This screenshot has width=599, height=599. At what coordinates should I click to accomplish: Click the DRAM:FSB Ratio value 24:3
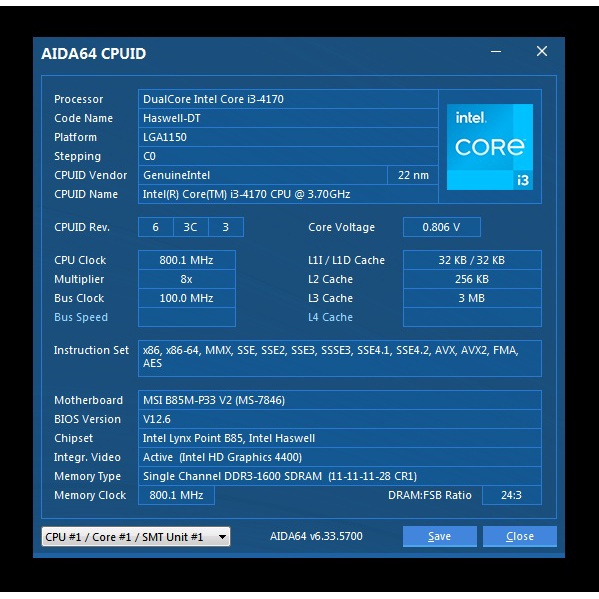pyautogui.click(x=512, y=495)
